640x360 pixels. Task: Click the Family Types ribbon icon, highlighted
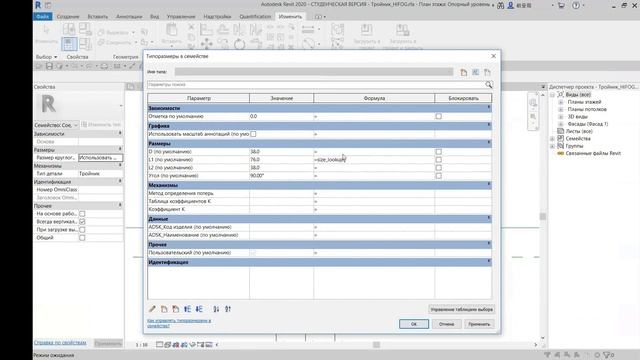pos(69,44)
